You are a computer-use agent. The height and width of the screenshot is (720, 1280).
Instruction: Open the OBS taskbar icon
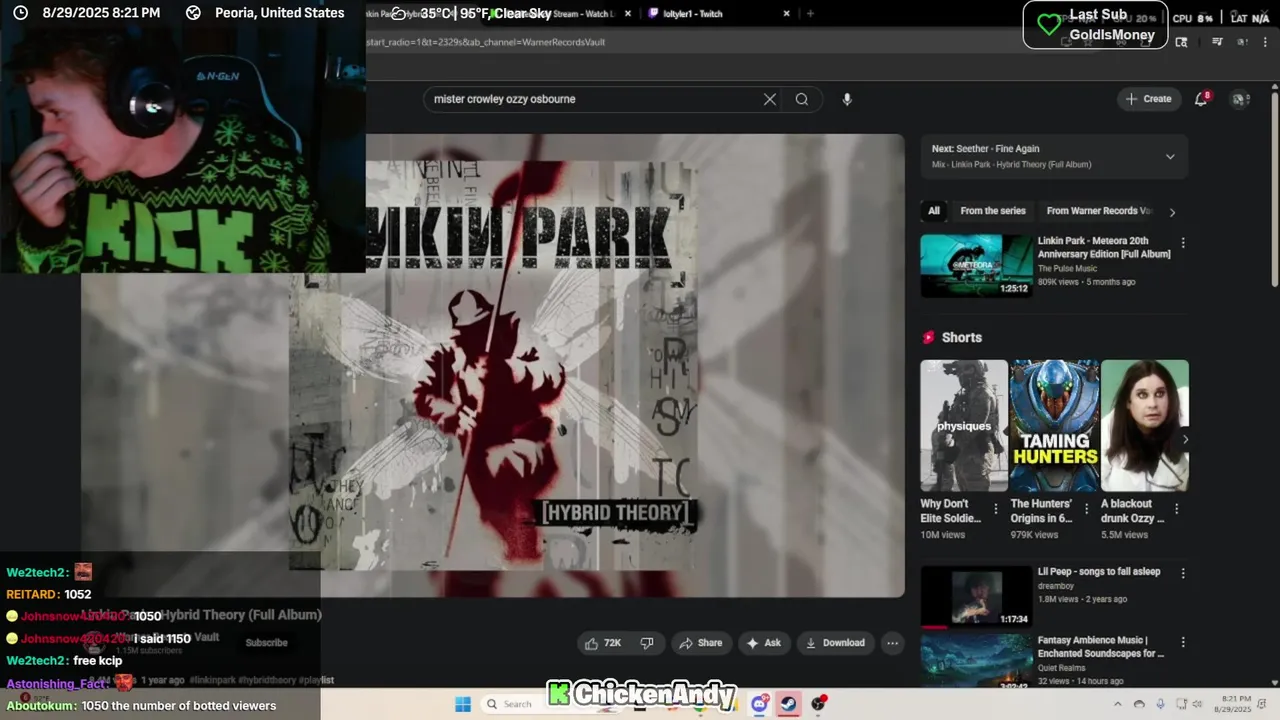coord(819,704)
